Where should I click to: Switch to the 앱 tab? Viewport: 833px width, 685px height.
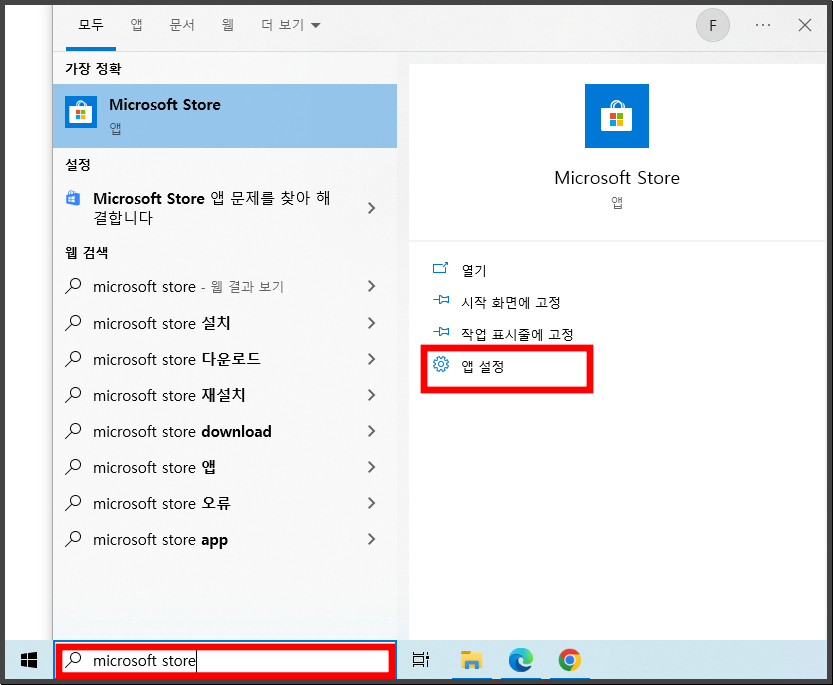point(137,25)
